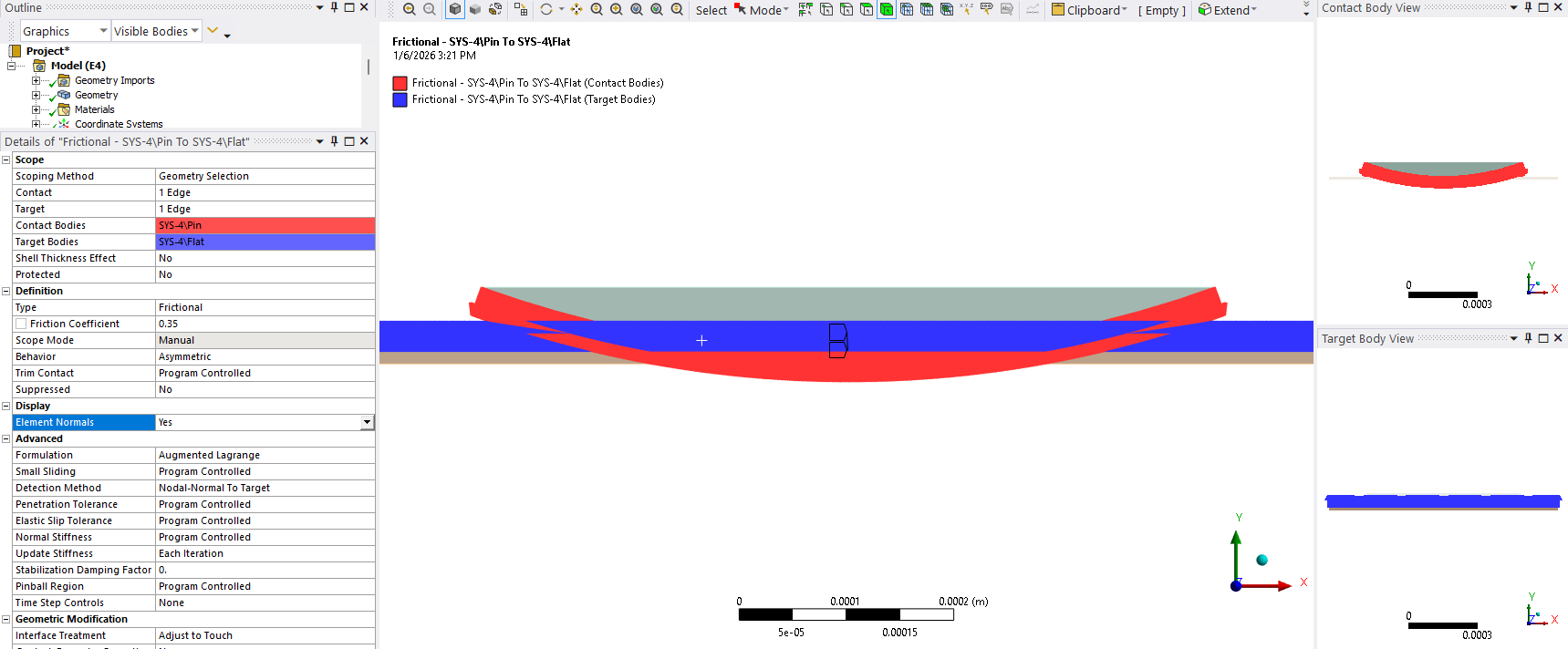
Task: Select the Geometry tree item
Action: coord(96,95)
